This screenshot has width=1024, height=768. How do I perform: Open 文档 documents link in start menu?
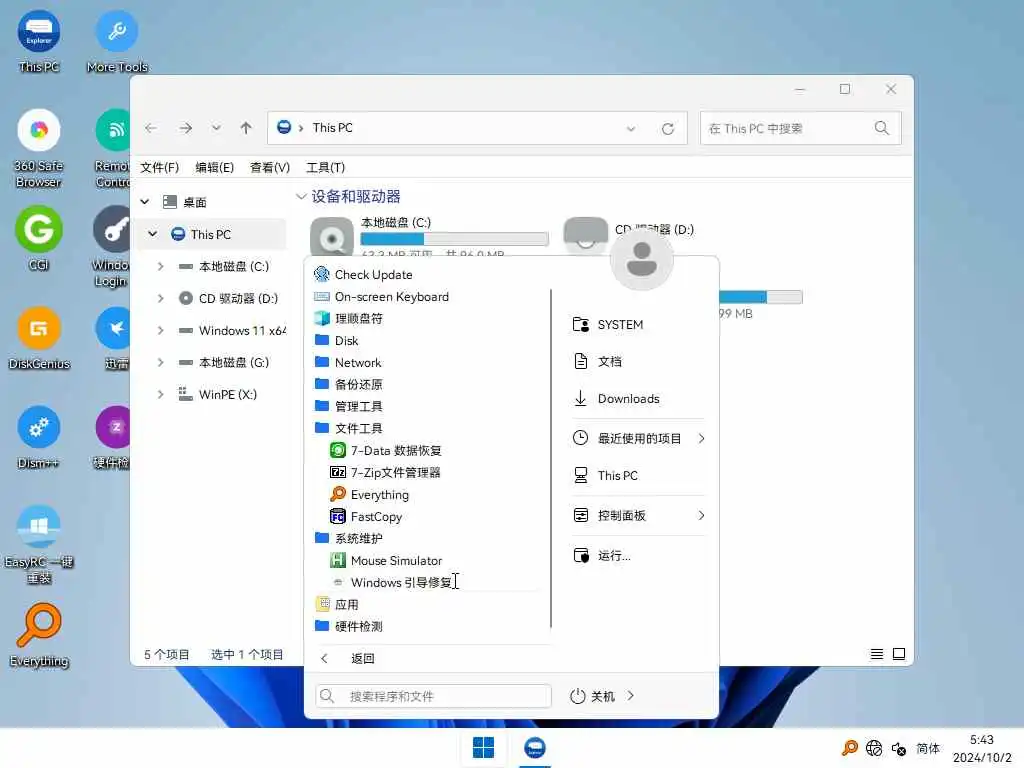coord(598,361)
